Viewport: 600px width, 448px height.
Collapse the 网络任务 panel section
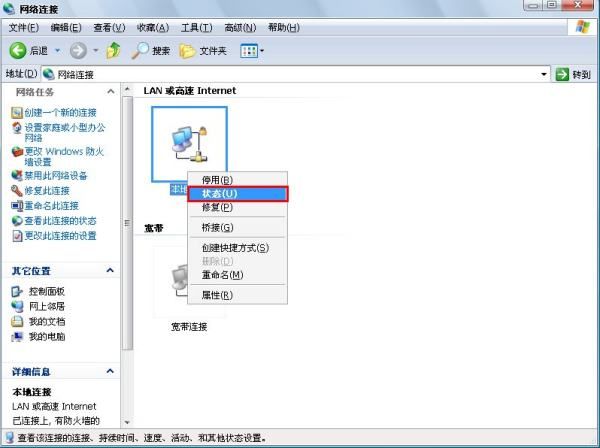(110, 91)
